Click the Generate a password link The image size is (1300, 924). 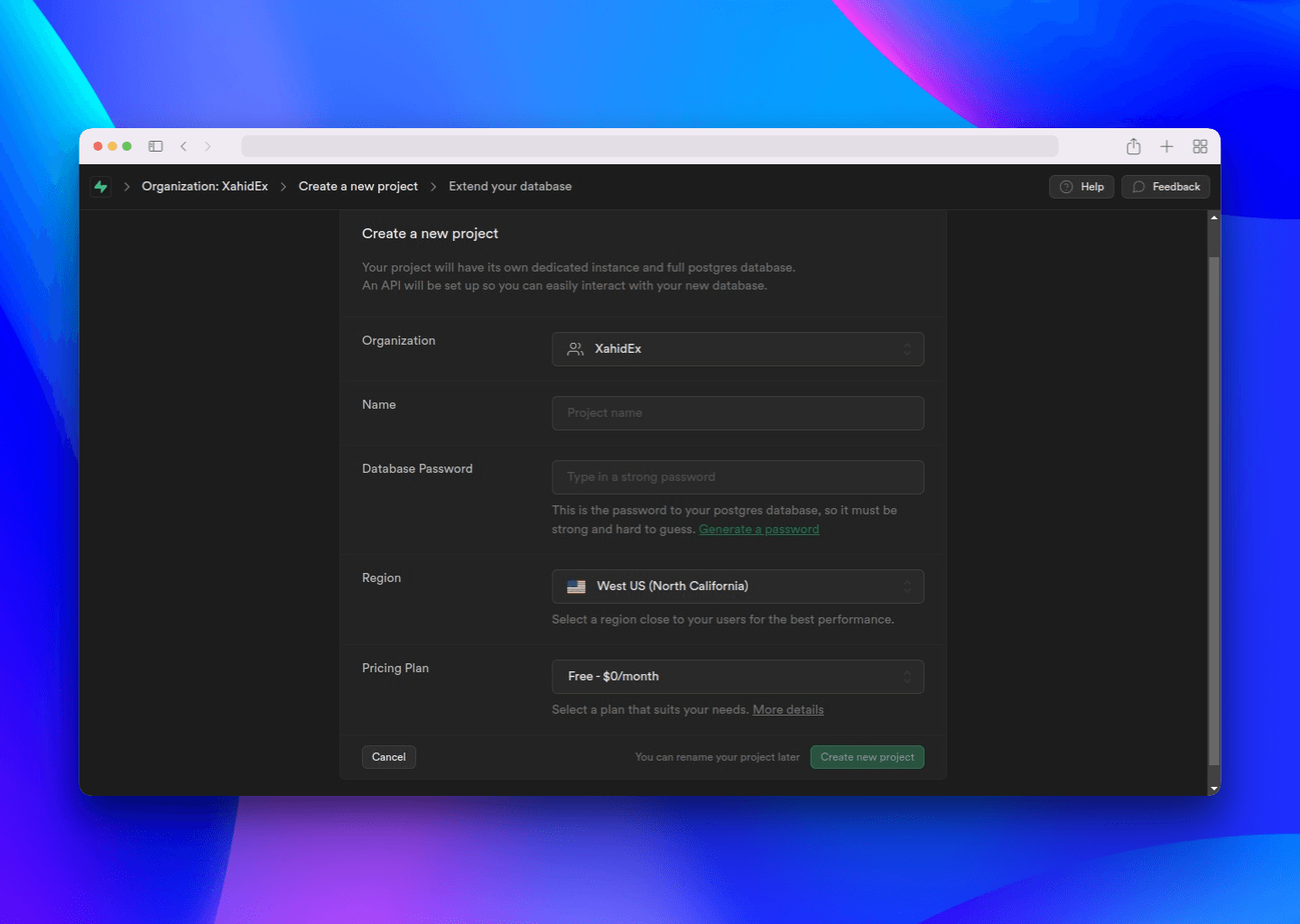(x=758, y=529)
